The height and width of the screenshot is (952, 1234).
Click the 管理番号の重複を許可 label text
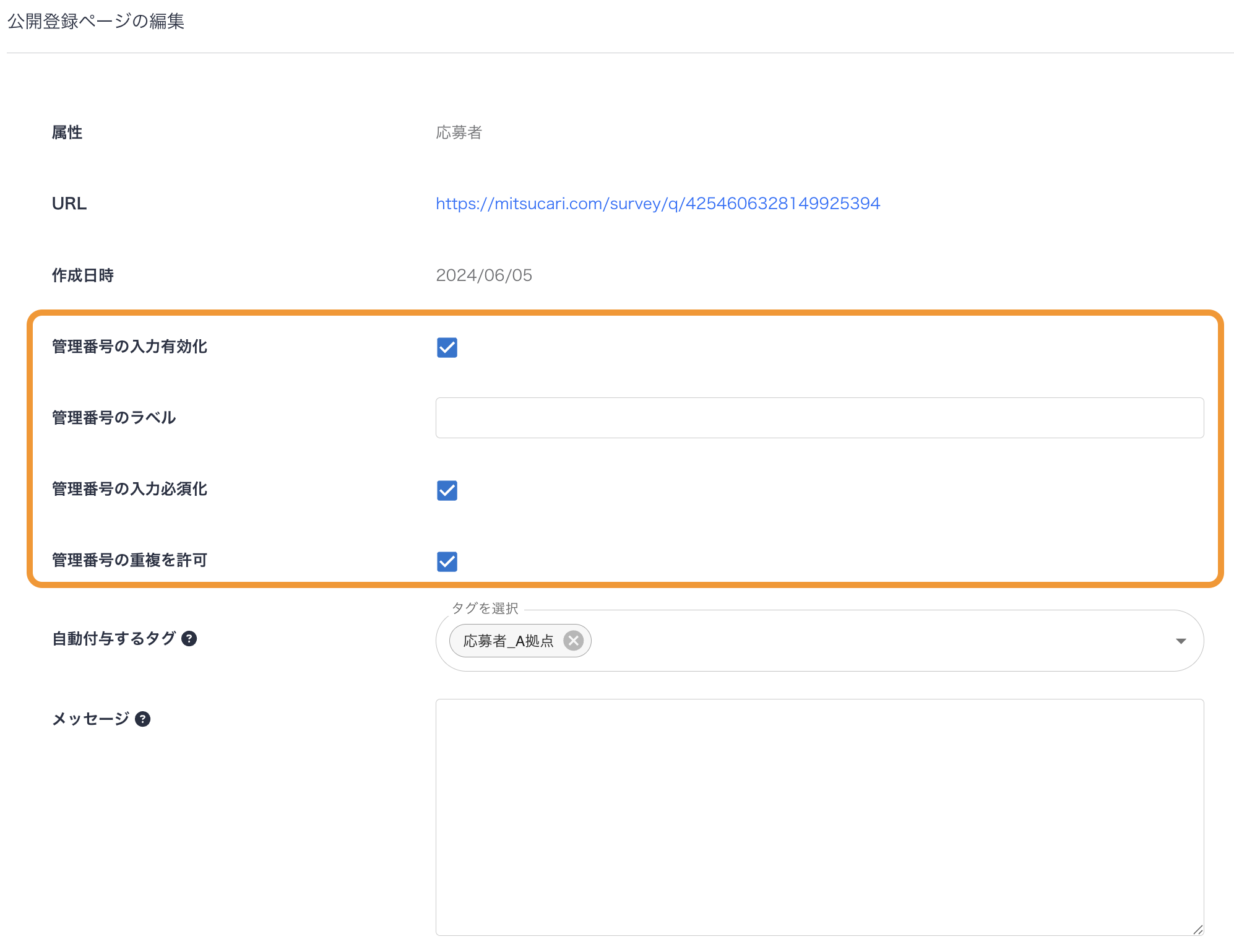point(129,560)
